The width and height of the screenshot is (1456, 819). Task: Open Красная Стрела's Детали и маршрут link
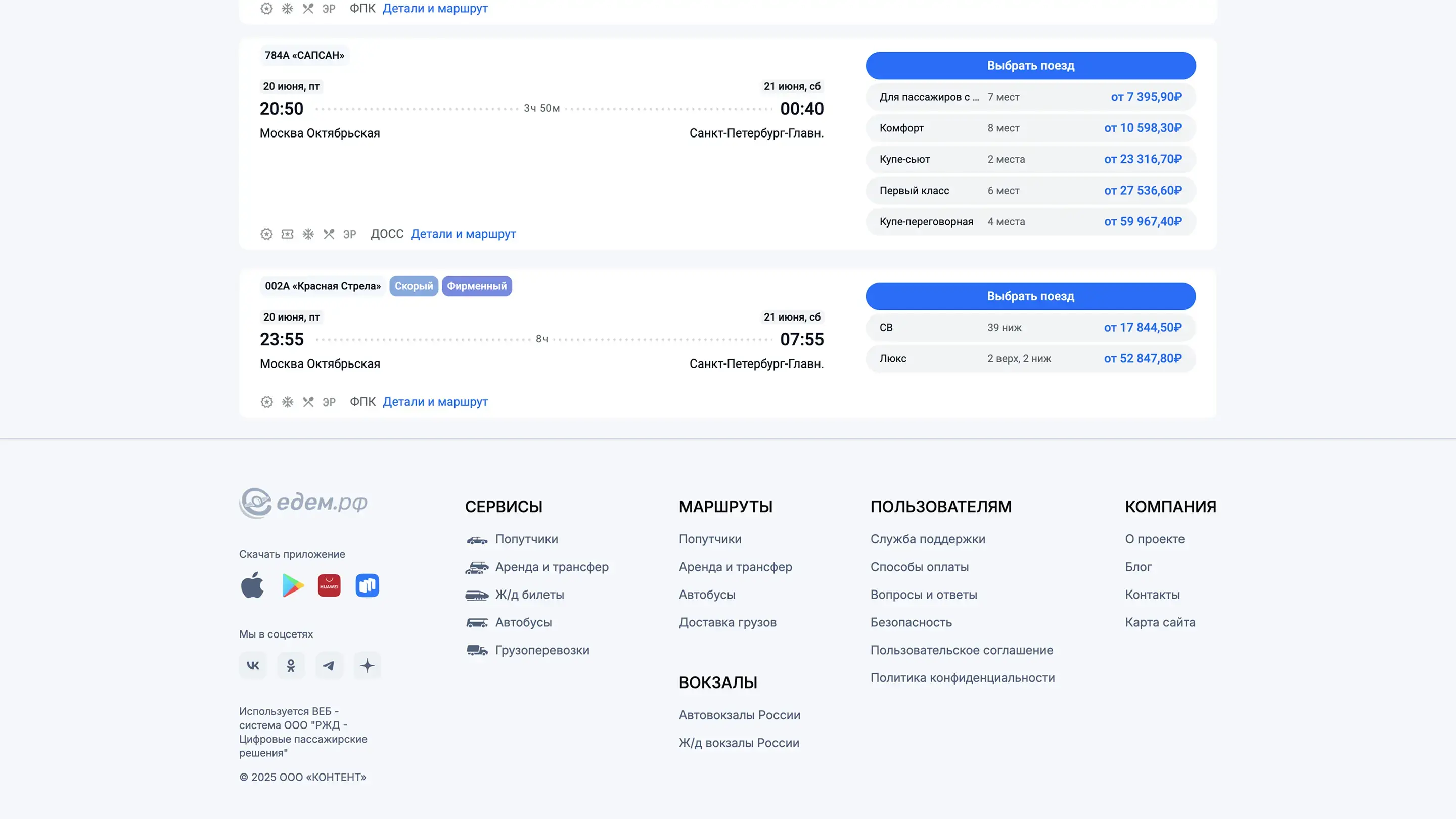coord(435,402)
